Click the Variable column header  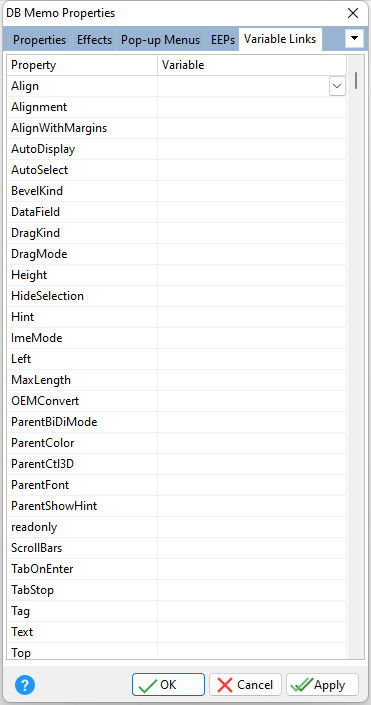point(252,65)
